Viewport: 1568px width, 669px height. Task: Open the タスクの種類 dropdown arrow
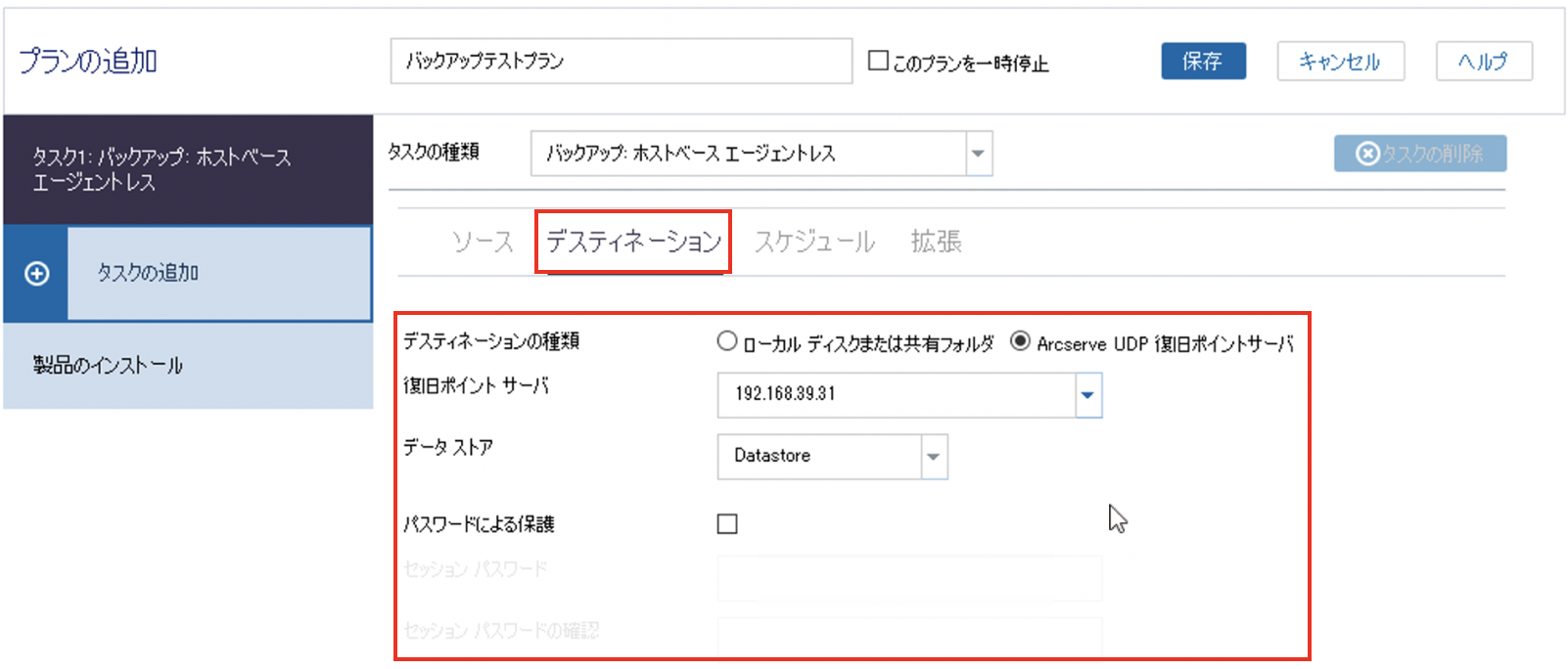[x=979, y=154]
